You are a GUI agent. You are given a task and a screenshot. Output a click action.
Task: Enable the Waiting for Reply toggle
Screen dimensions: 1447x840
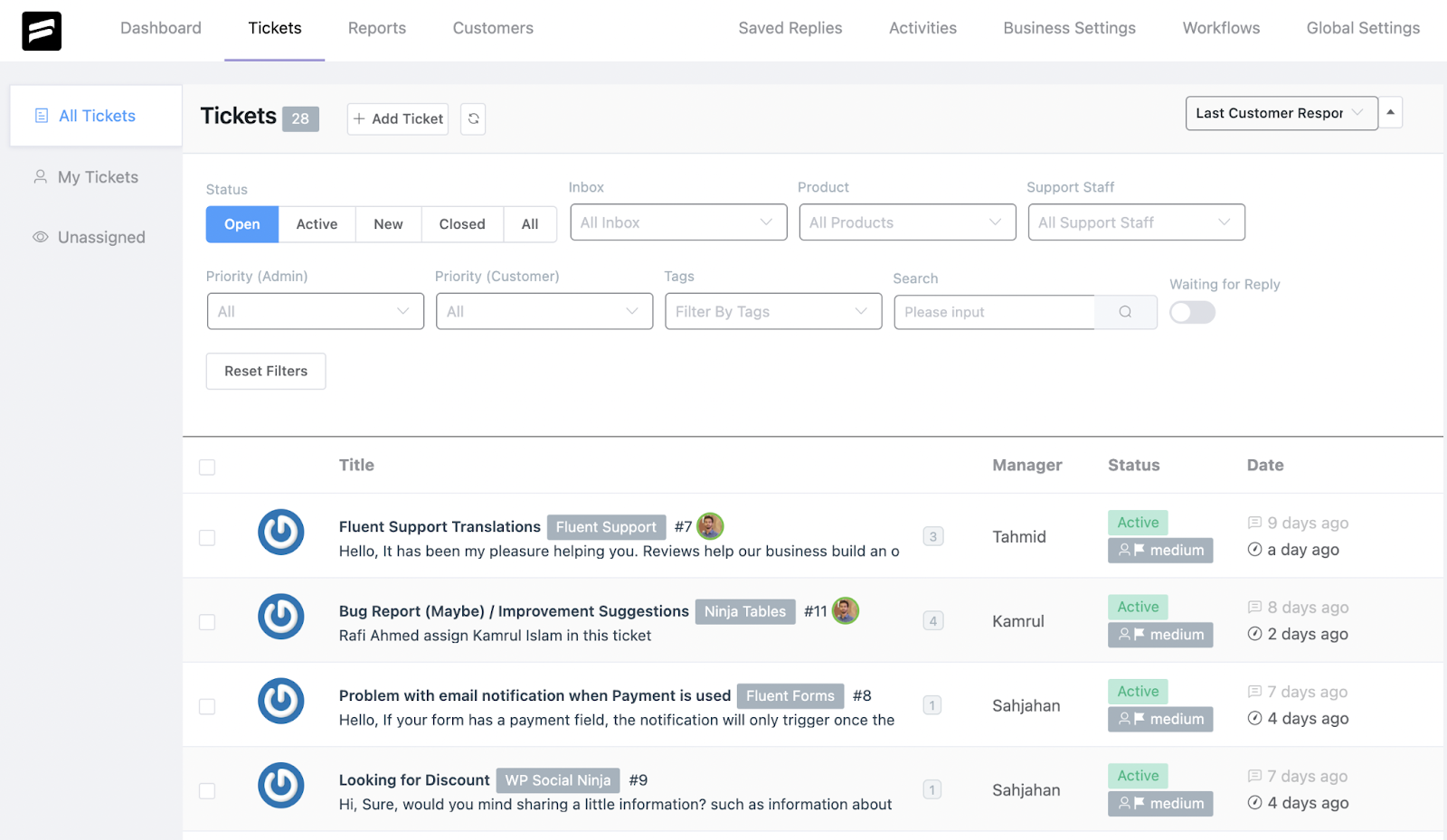(1192, 312)
